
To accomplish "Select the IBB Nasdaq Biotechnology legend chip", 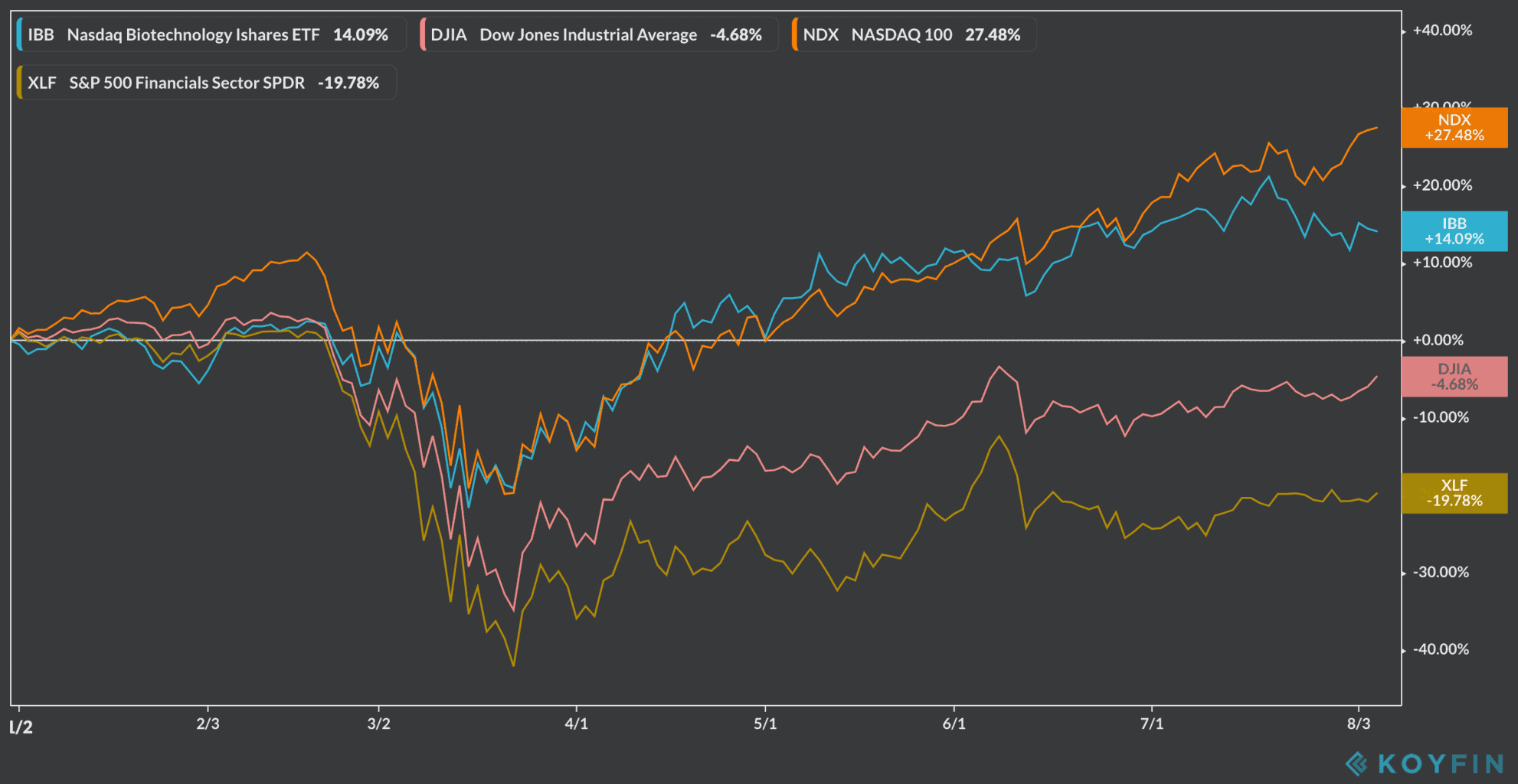I will click(211, 34).
